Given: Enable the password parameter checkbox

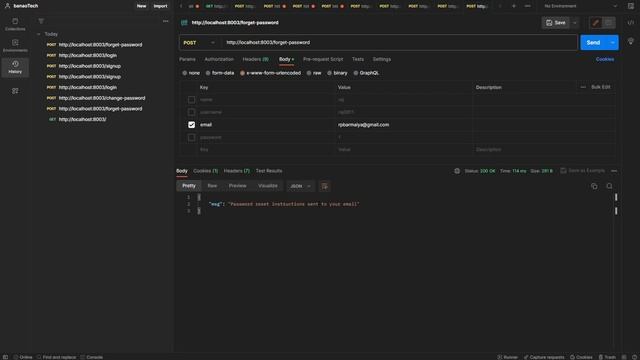Looking at the screenshot, I should pos(191,138).
